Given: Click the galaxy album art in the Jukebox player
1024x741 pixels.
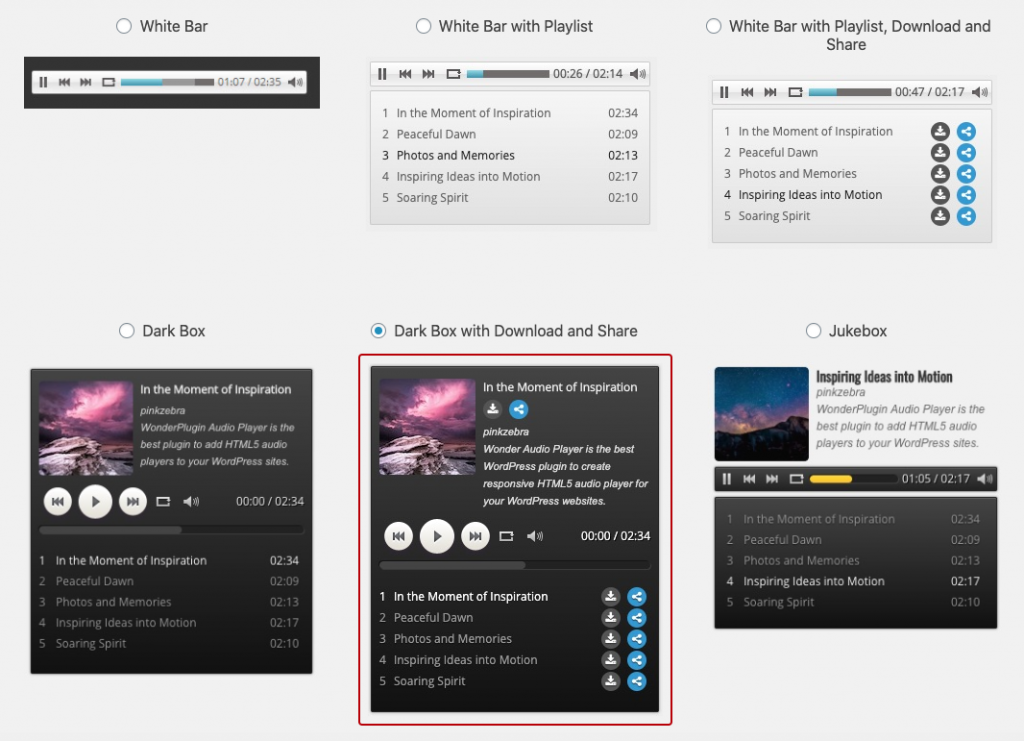Looking at the screenshot, I should coord(761,412).
